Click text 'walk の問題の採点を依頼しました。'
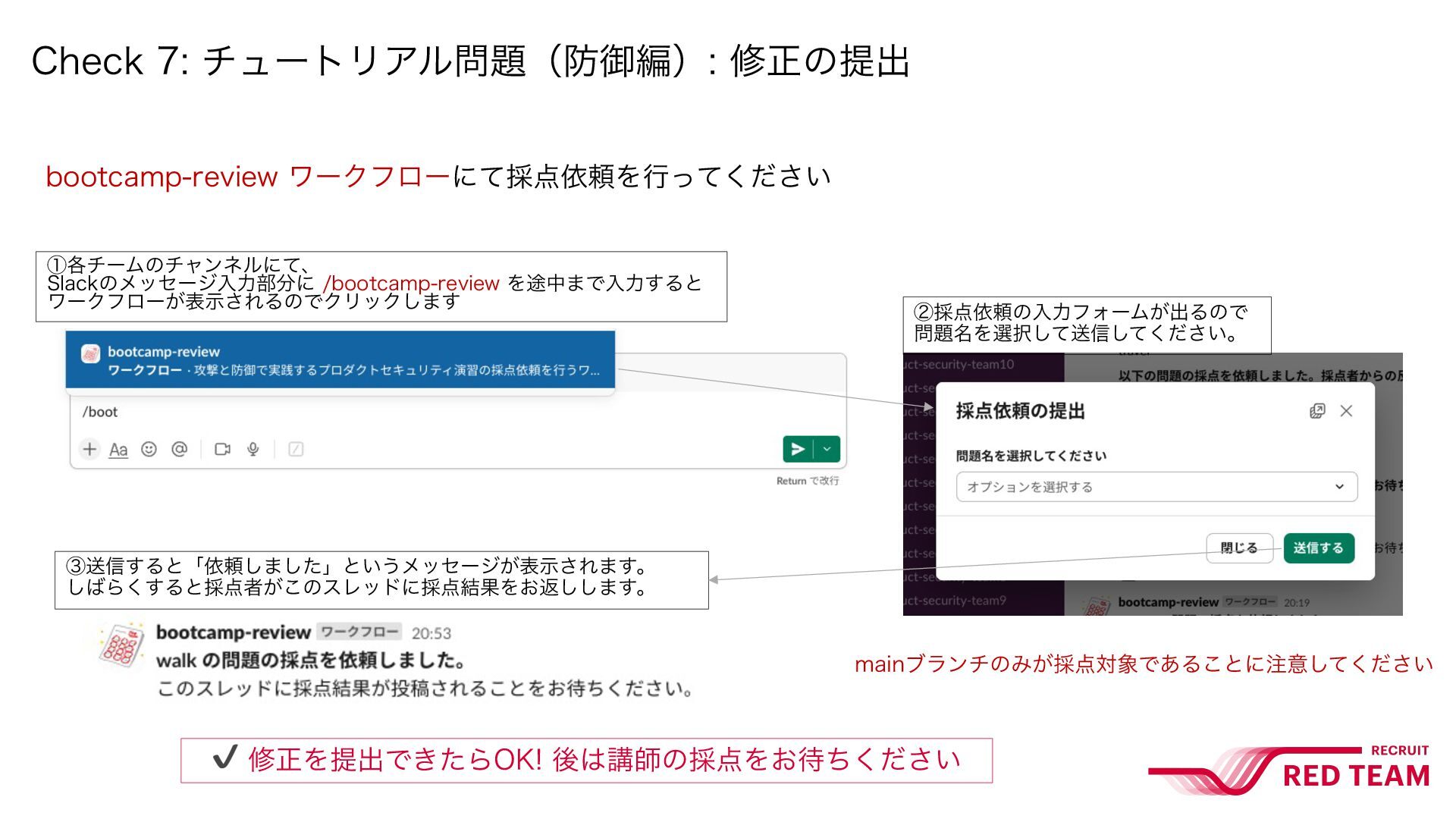The image size is (1456, 819). [x=311, y=661]
